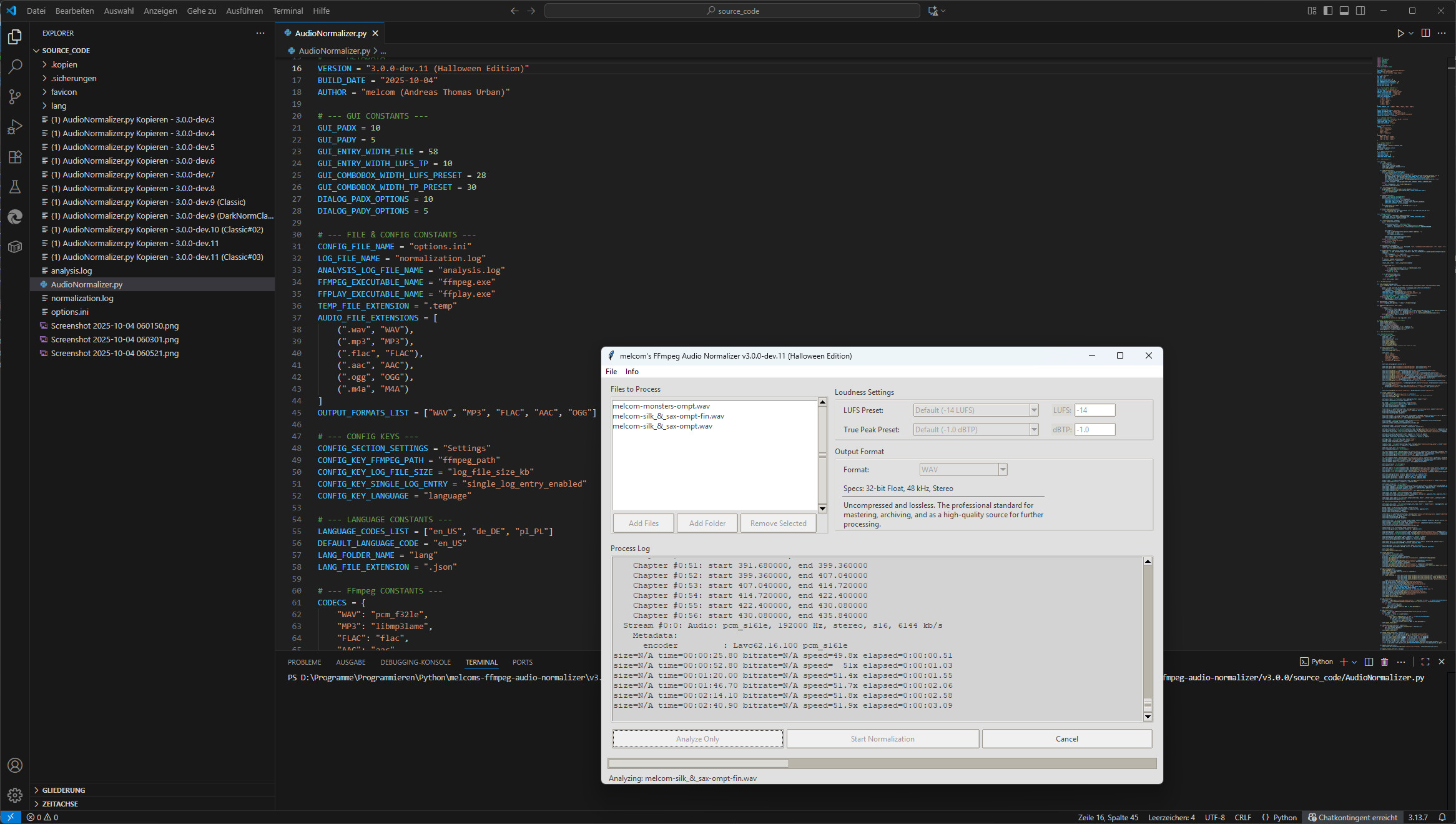Expand the lang folder in explorer
Screen dimensions: 1456x824
[59, 106]
